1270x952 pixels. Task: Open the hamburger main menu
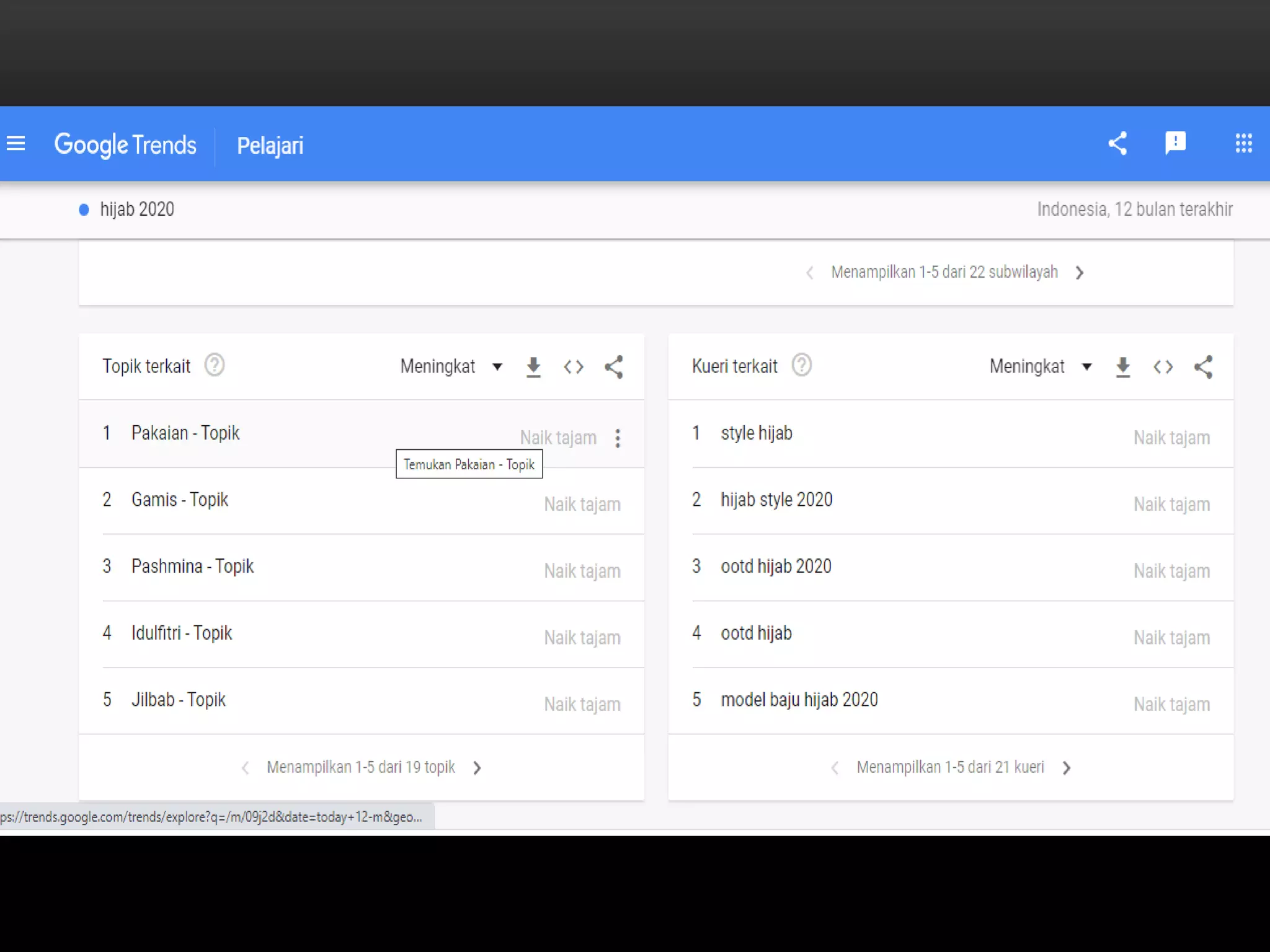pyautogui.click(x=16, y=144)
